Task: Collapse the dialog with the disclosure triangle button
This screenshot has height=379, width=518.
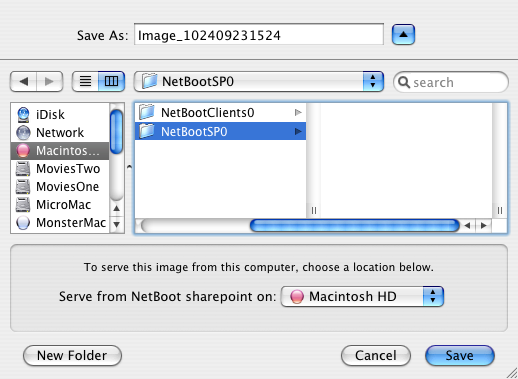Action: (403, 34)
